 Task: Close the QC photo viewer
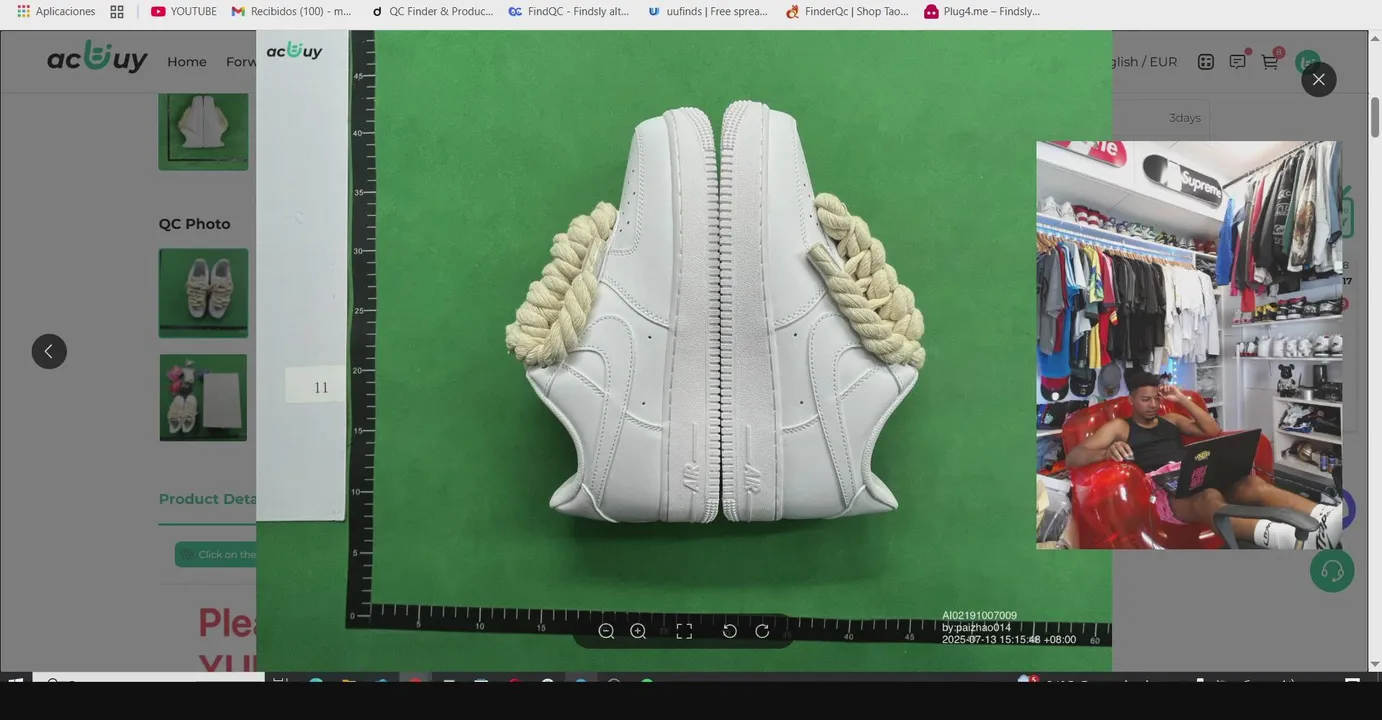click(1318, 79)
